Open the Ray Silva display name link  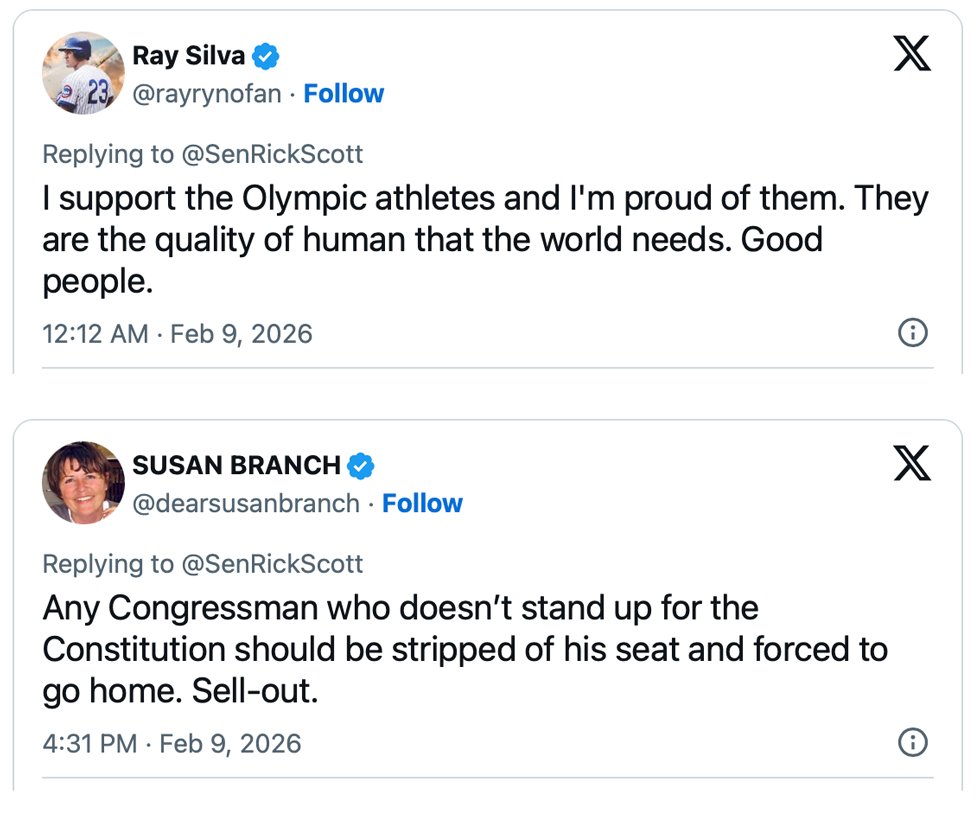tap(188, 57)
